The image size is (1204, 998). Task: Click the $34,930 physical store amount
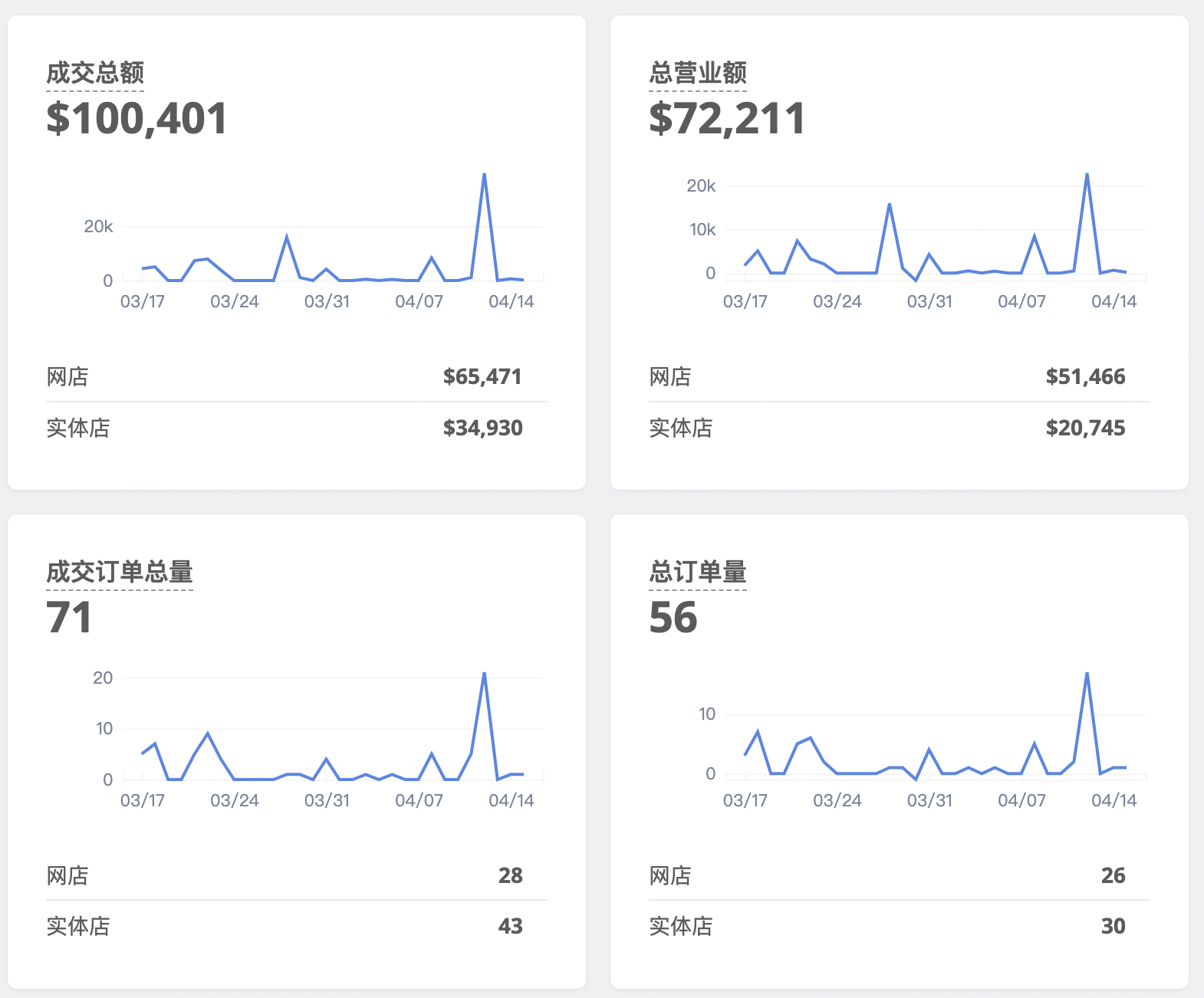pos(482,428)
